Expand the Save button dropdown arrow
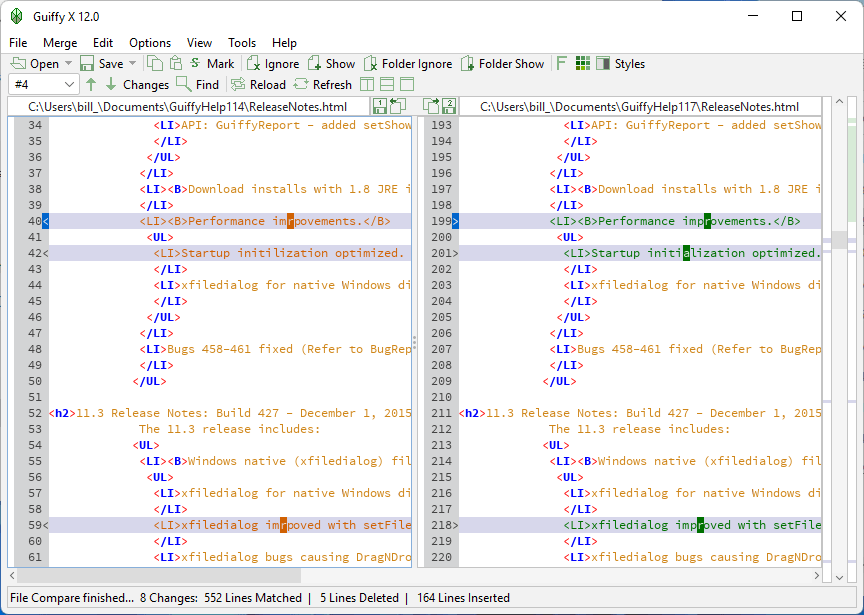The height and width of the screenshot is (615, 864). pos(133,64)
